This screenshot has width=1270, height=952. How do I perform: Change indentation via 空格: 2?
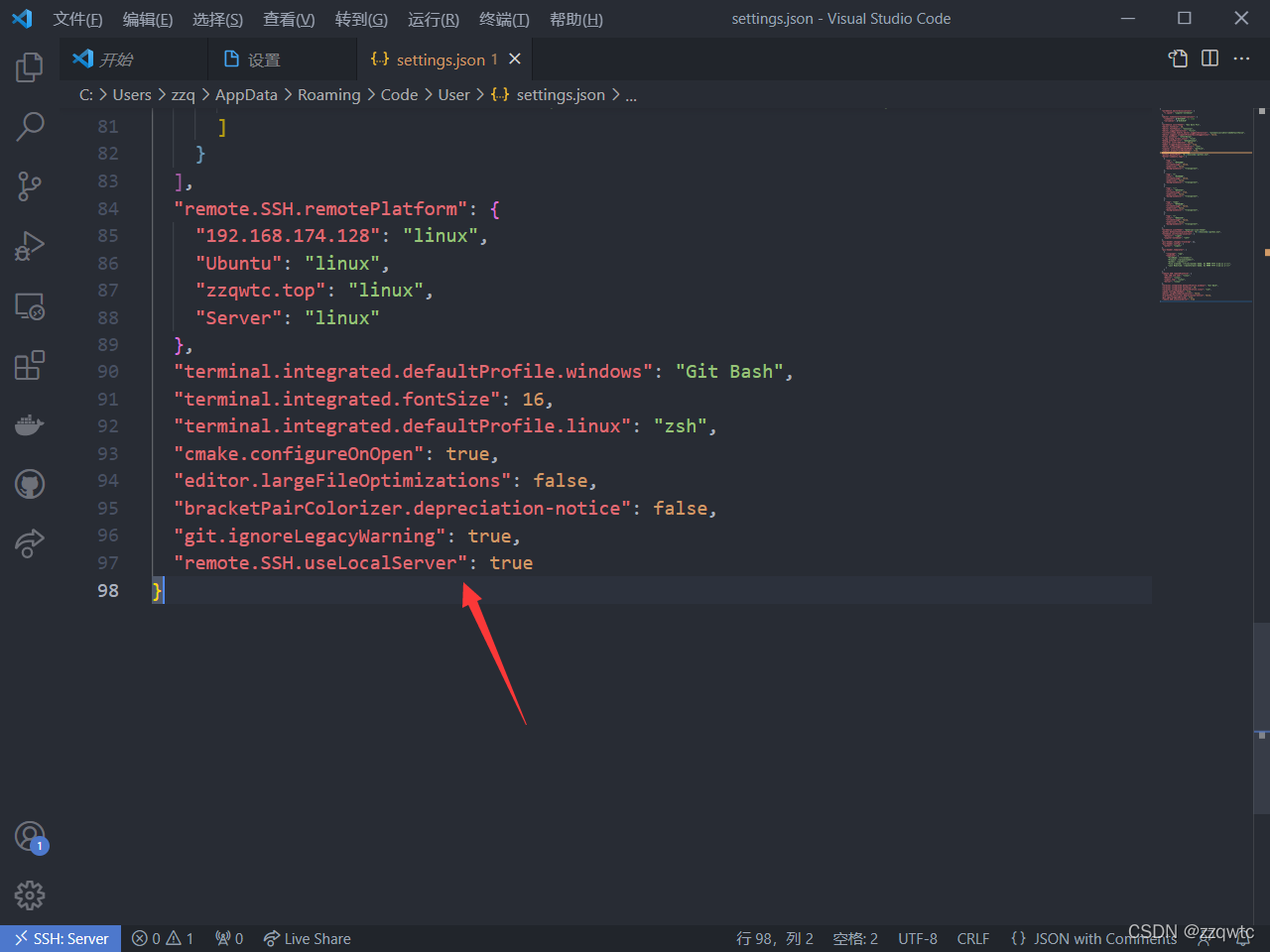tap(855, 938)
